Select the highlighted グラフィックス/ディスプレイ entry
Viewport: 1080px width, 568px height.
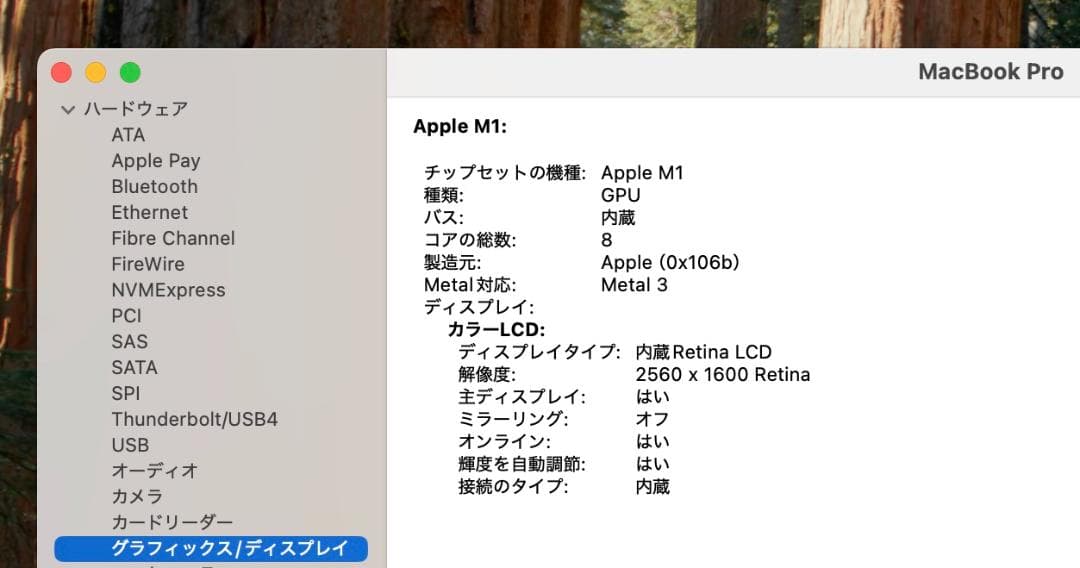211,549
